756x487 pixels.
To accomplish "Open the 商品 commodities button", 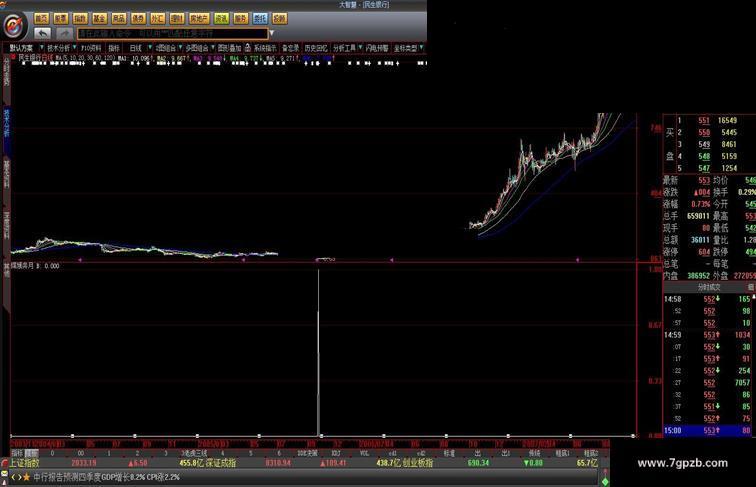I will tap(119, 18).
